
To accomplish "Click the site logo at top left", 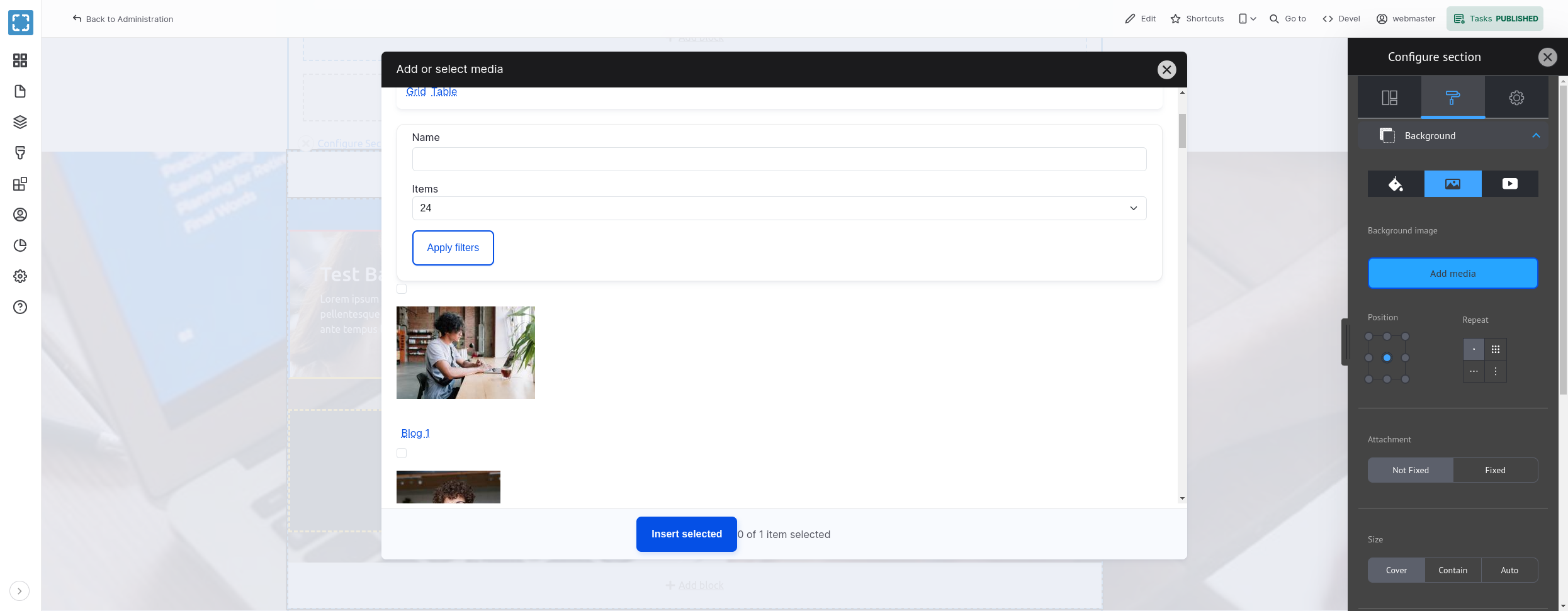I will click(21, 23).
